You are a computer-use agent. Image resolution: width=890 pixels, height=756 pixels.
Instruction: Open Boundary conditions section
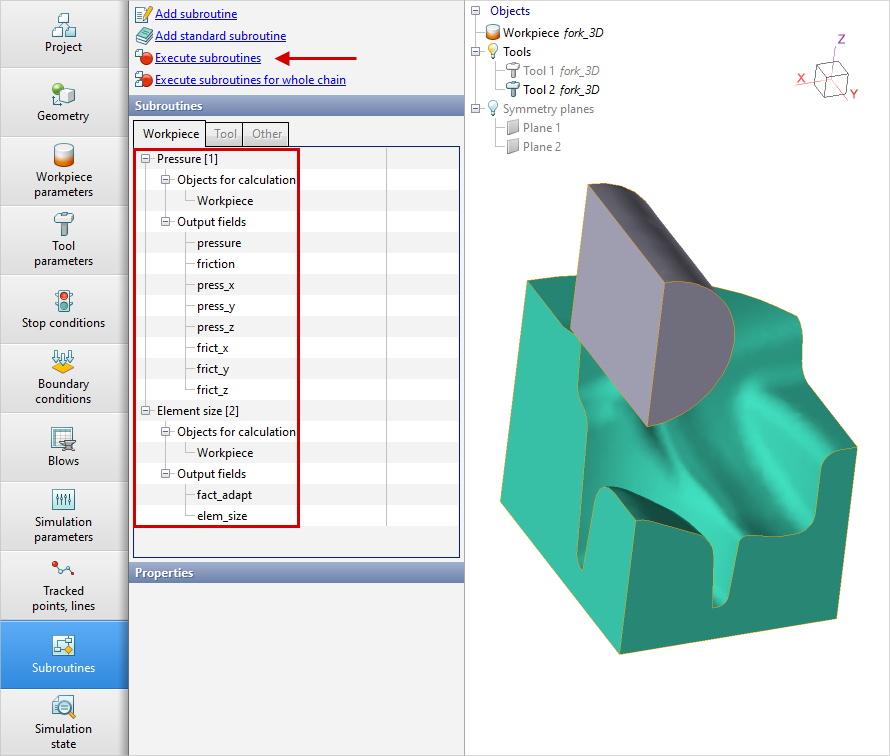tap(63, 361)
